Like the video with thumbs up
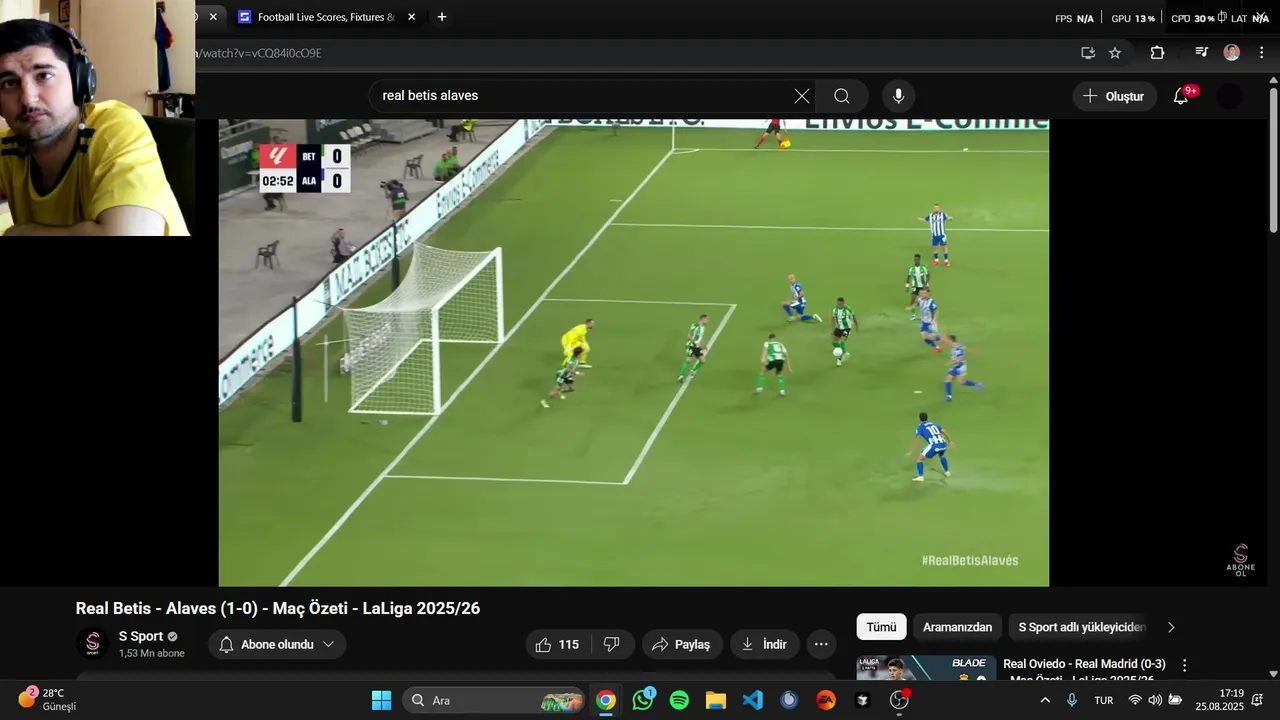 [558, 645]
